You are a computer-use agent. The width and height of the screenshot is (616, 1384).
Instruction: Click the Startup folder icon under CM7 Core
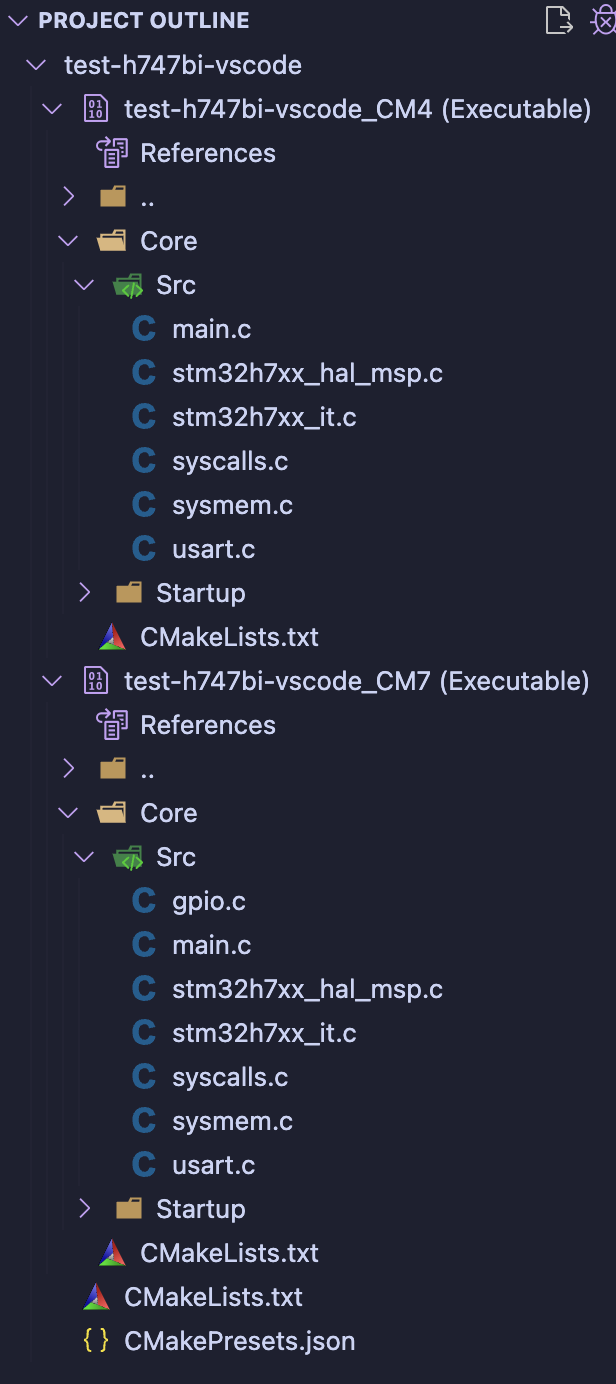point(128,1208)
